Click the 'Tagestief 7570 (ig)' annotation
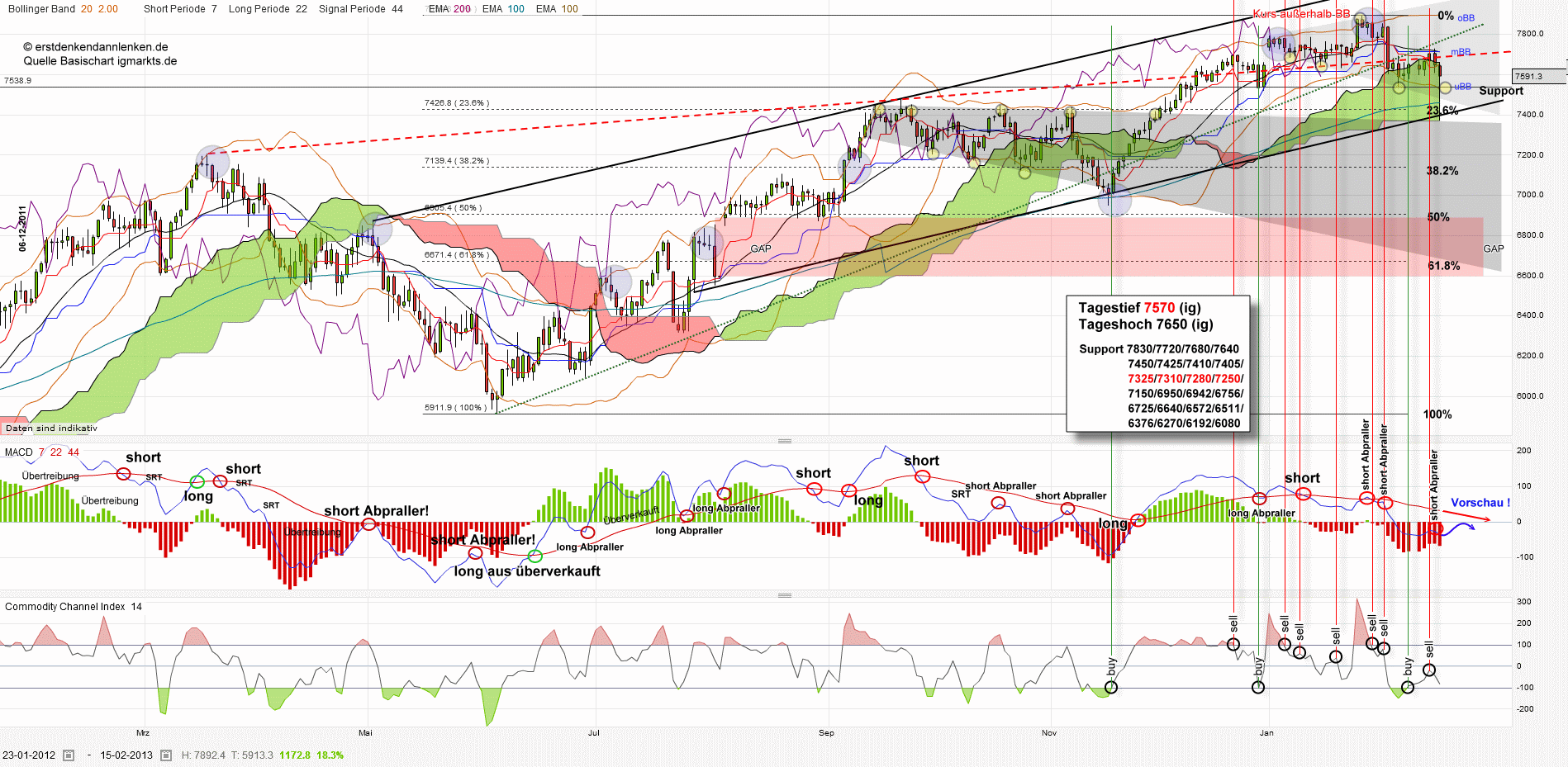The image size is (1568, 767). 1139,308
